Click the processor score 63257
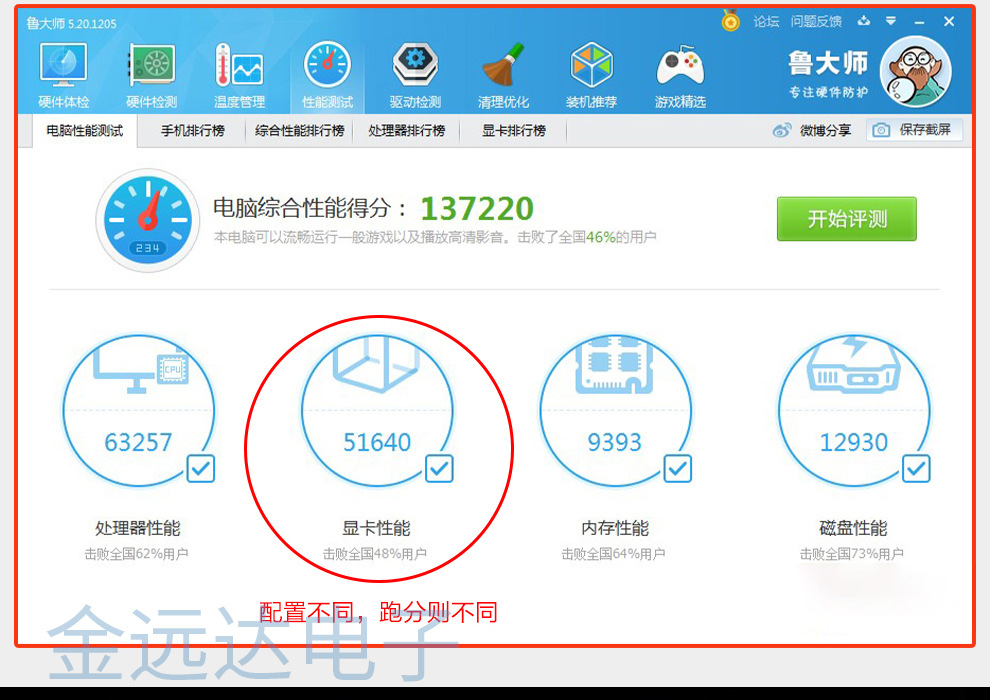The width and height of the screenshot is (990, 700). coord(138,442)
